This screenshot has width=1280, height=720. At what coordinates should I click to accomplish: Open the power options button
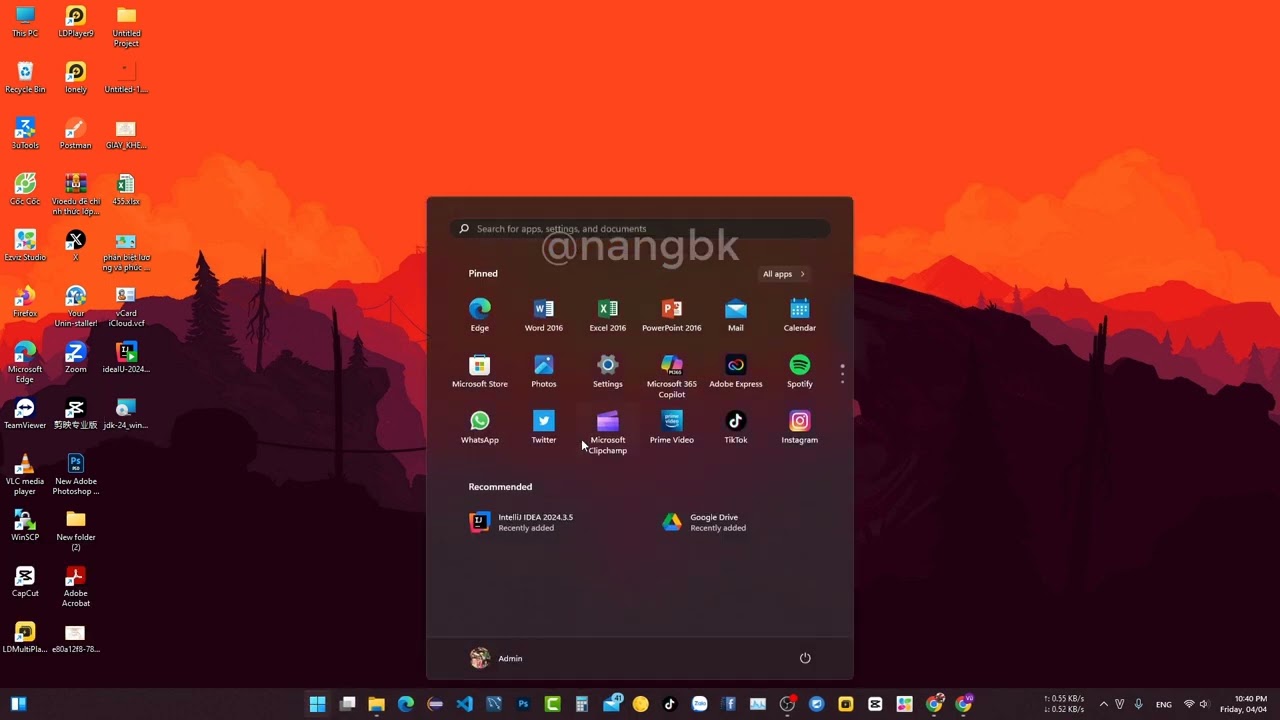(x=805, y=658)
